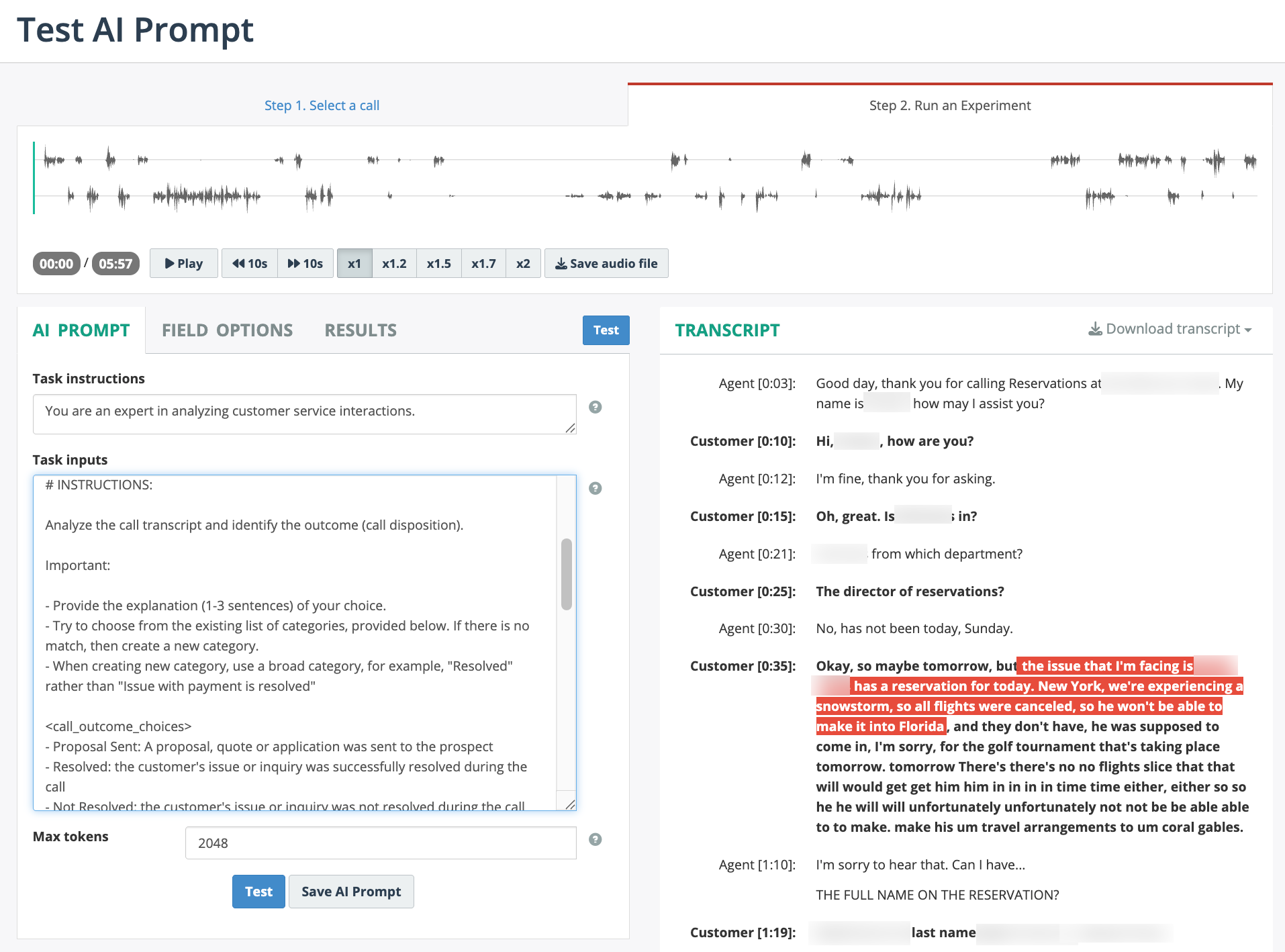
Task: Select x2 playback speed
Action: 523,263
